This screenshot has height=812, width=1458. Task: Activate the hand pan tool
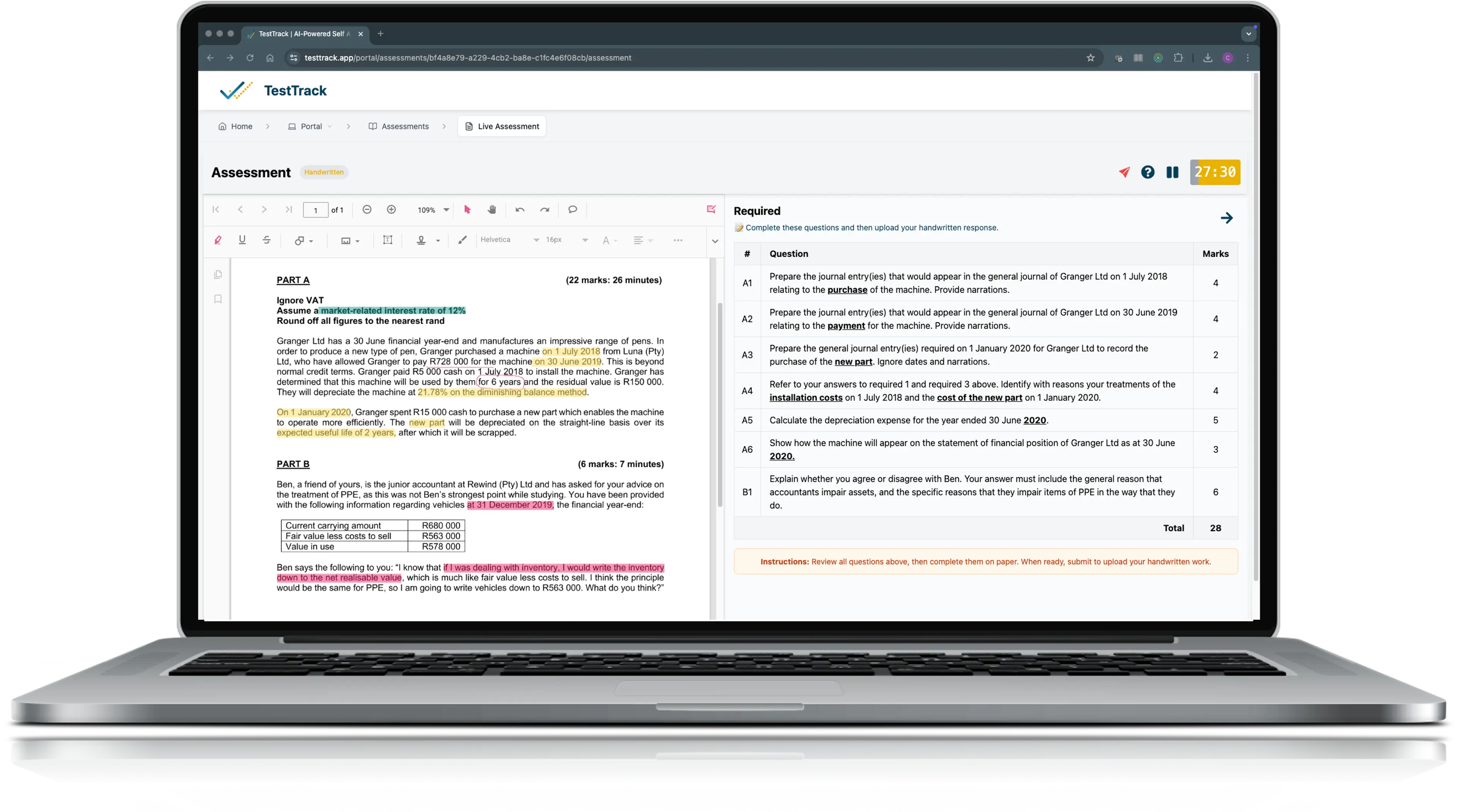[x=491, y=209]
